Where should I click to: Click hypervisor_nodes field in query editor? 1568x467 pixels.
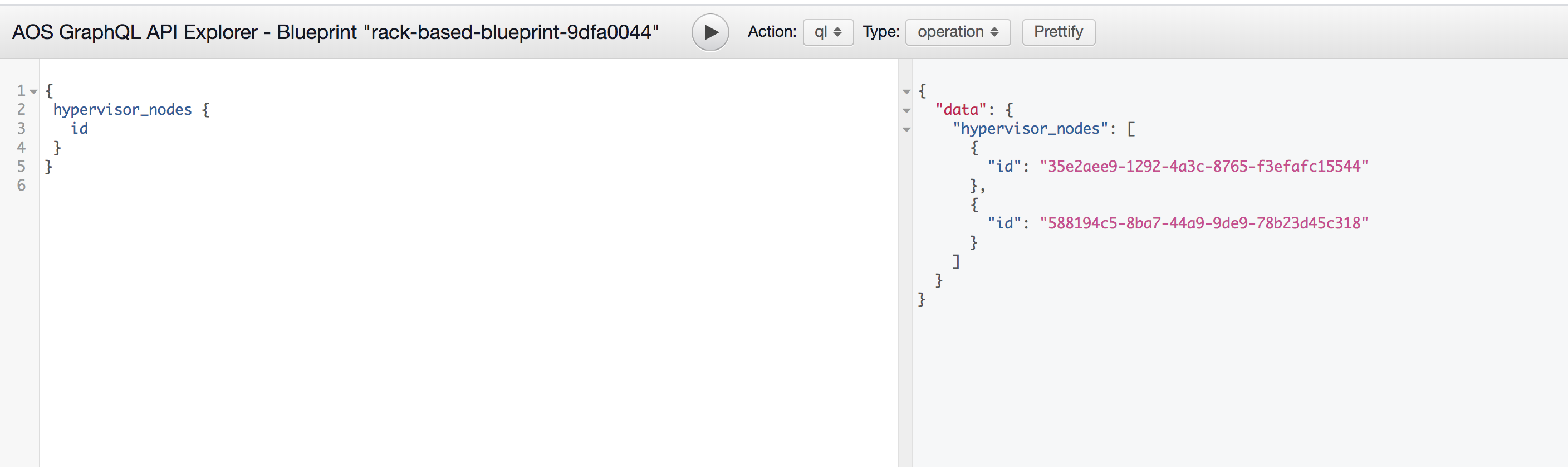122,110
